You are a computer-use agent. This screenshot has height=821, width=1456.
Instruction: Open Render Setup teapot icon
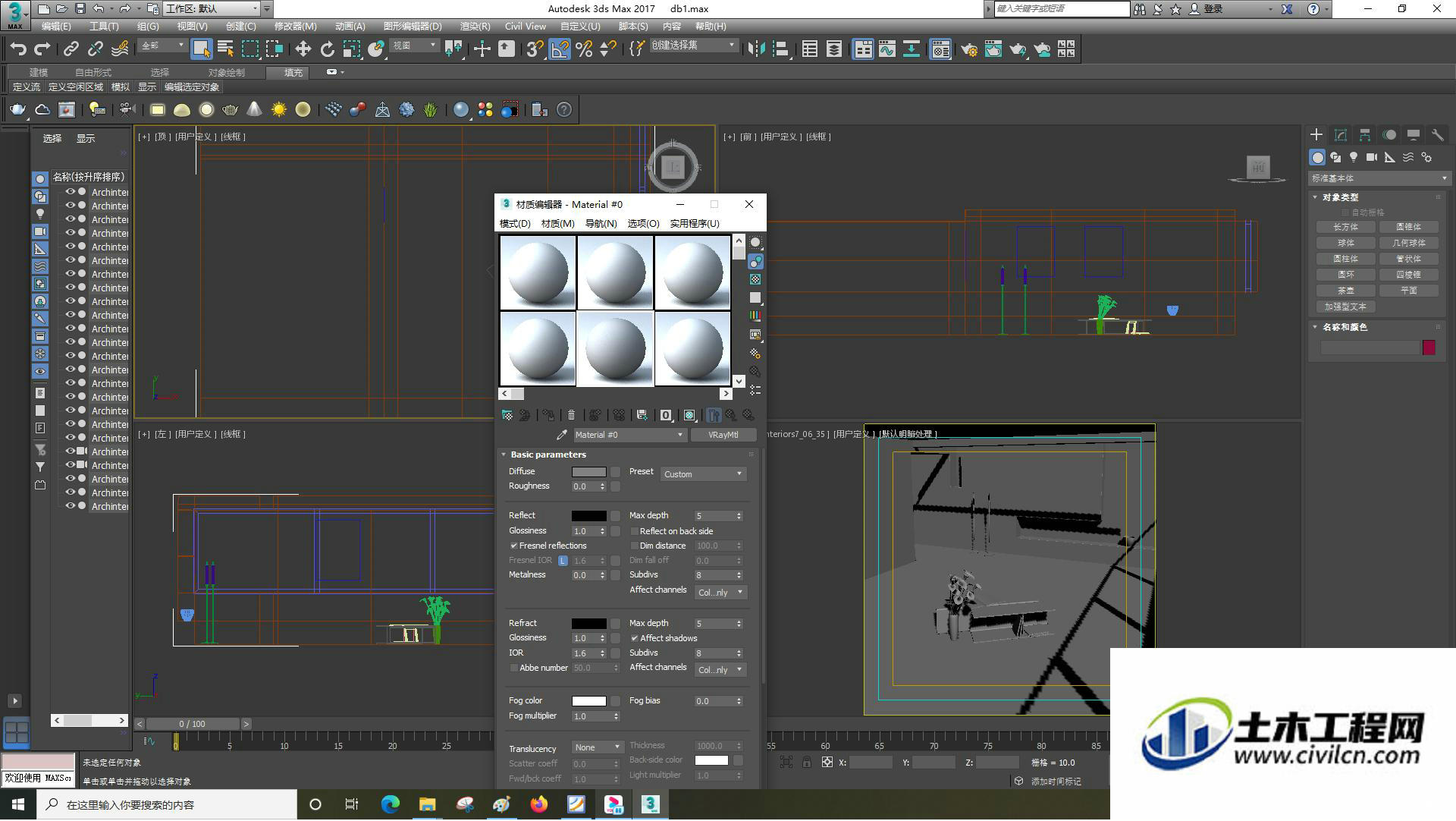(x=968, y=49)
